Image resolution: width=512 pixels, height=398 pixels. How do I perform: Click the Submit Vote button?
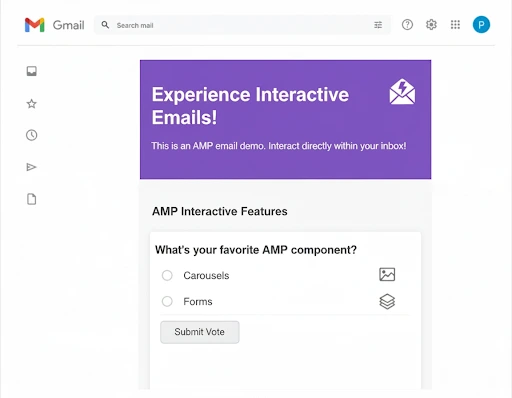(200, 332)
